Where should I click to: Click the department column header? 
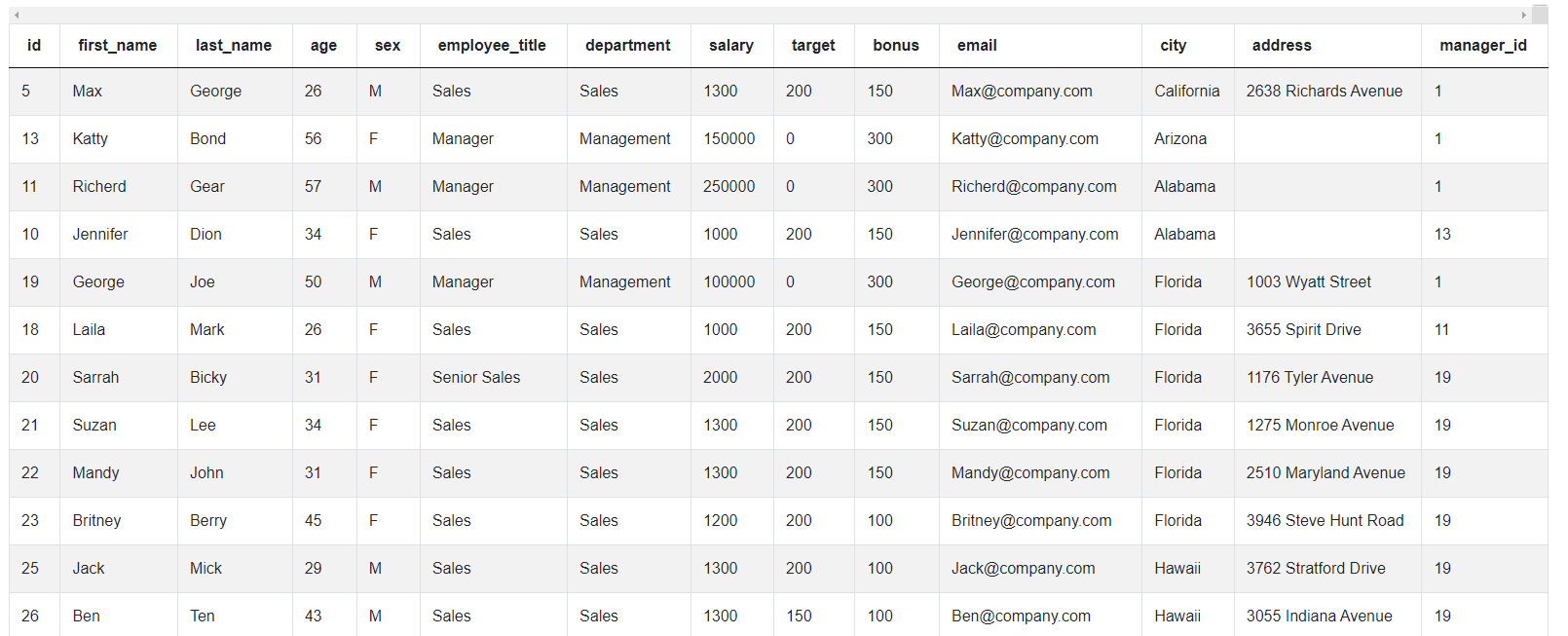coord(628,45)
